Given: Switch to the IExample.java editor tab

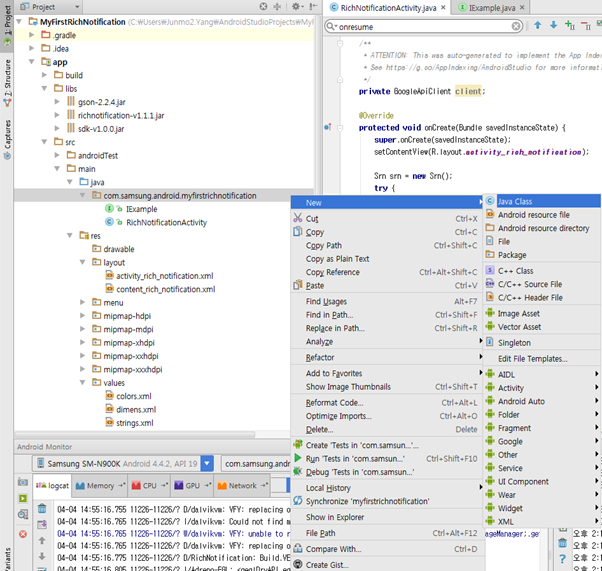Looking at the screenshot, I should (491, 7).
